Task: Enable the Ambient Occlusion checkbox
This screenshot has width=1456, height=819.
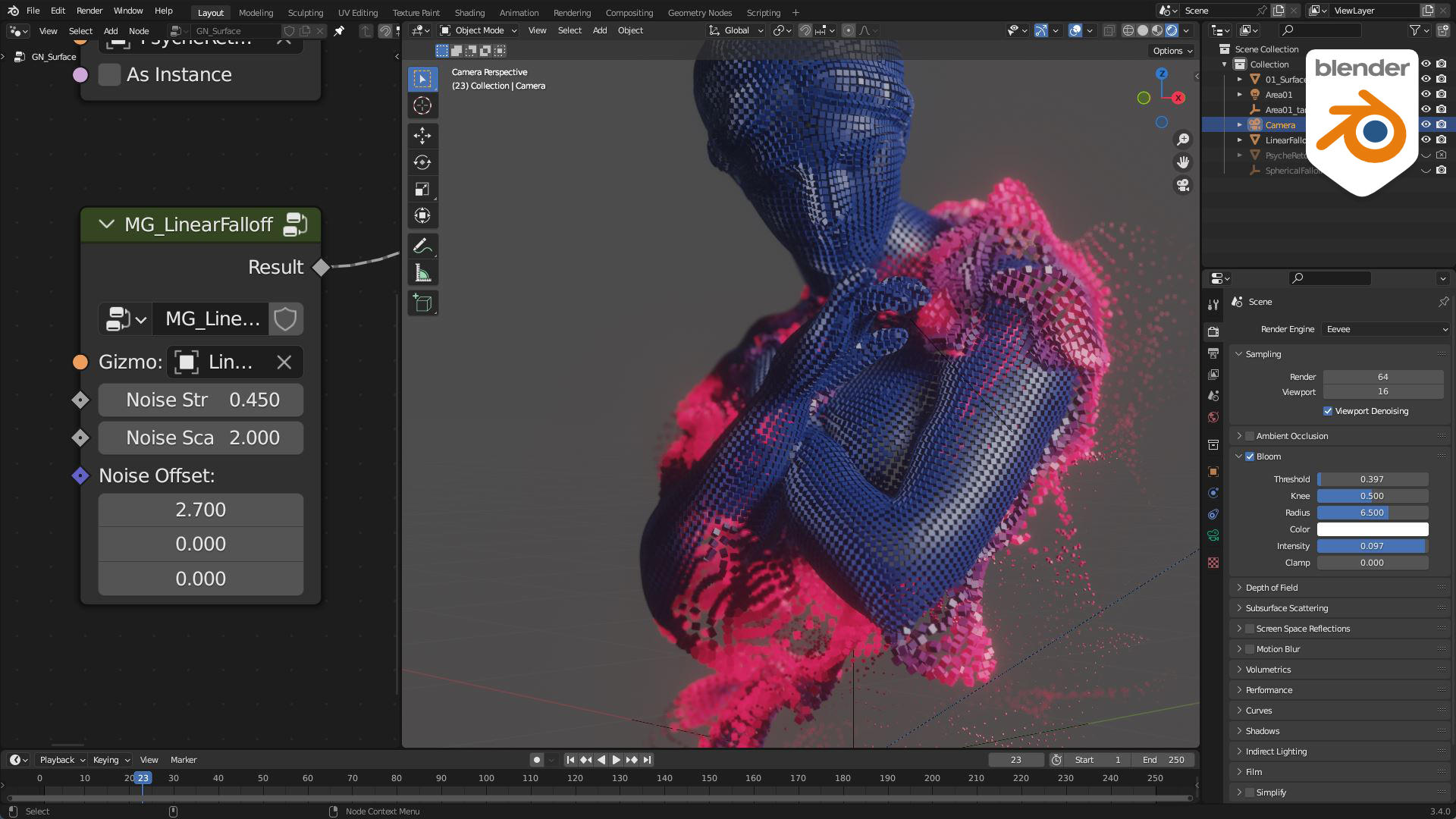Action: pos(1248,436)
